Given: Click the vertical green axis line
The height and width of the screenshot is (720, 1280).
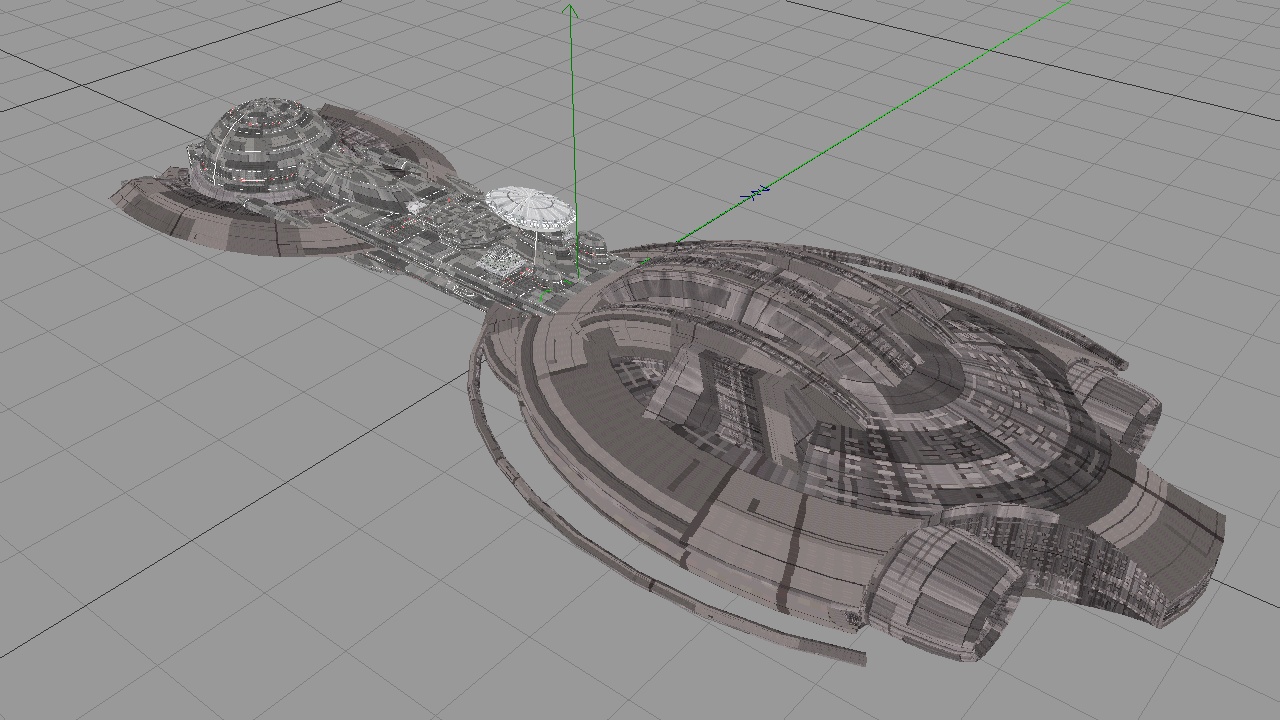Looking at the screenshot, I should point(573,140).
